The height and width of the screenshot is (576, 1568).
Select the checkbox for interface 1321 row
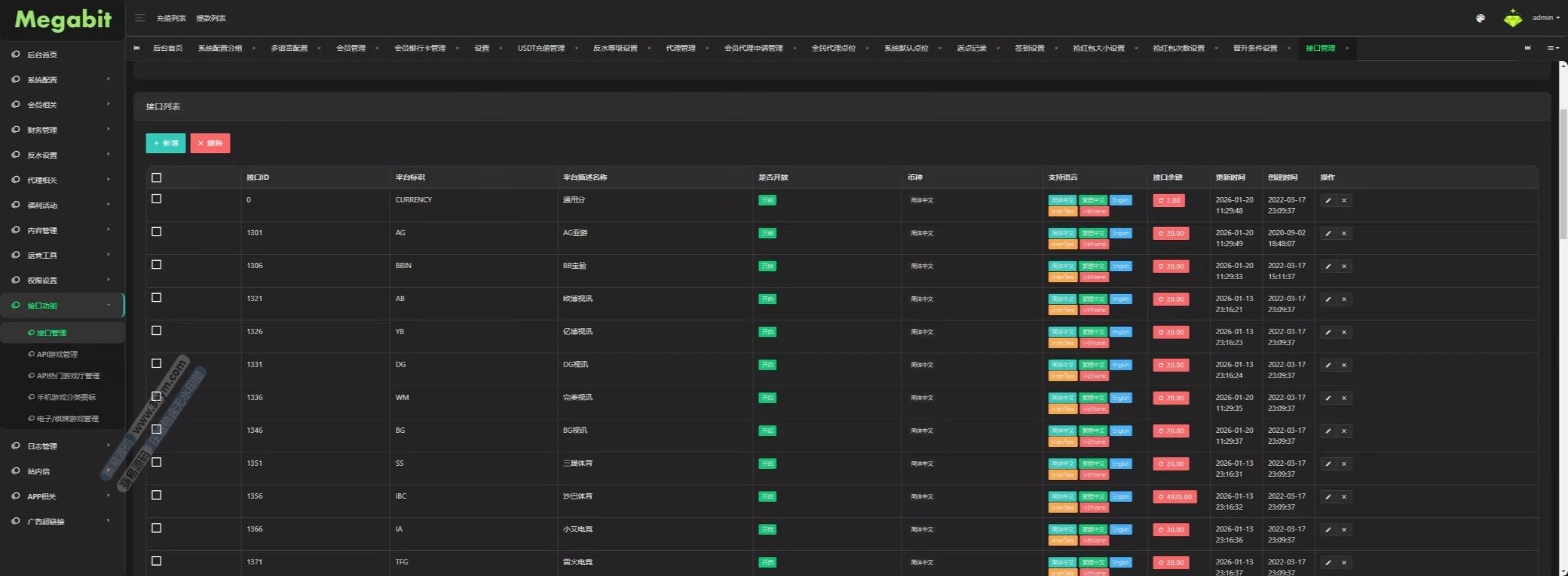(157, 297)
